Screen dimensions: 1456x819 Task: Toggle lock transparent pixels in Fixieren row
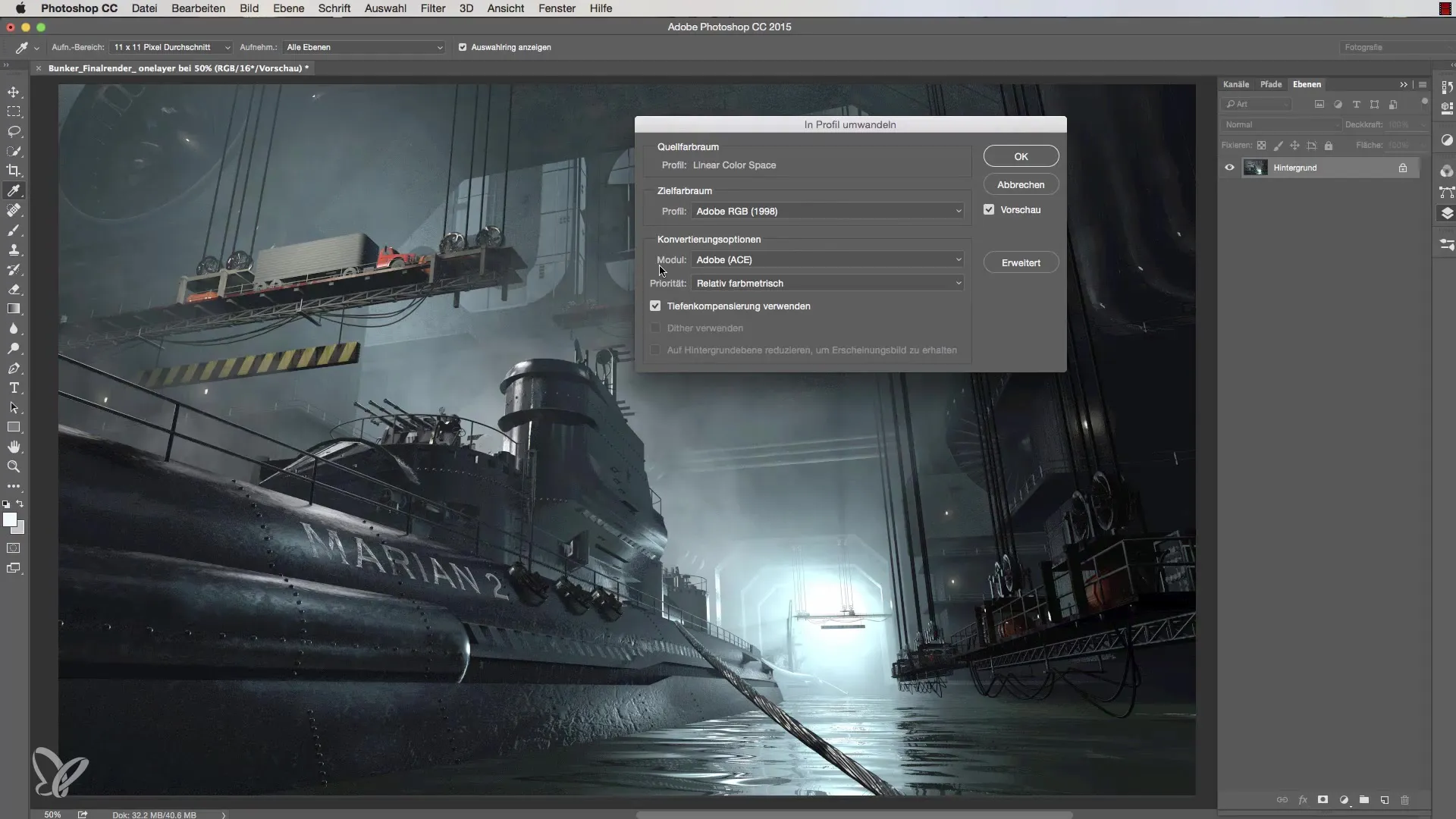1261,145
